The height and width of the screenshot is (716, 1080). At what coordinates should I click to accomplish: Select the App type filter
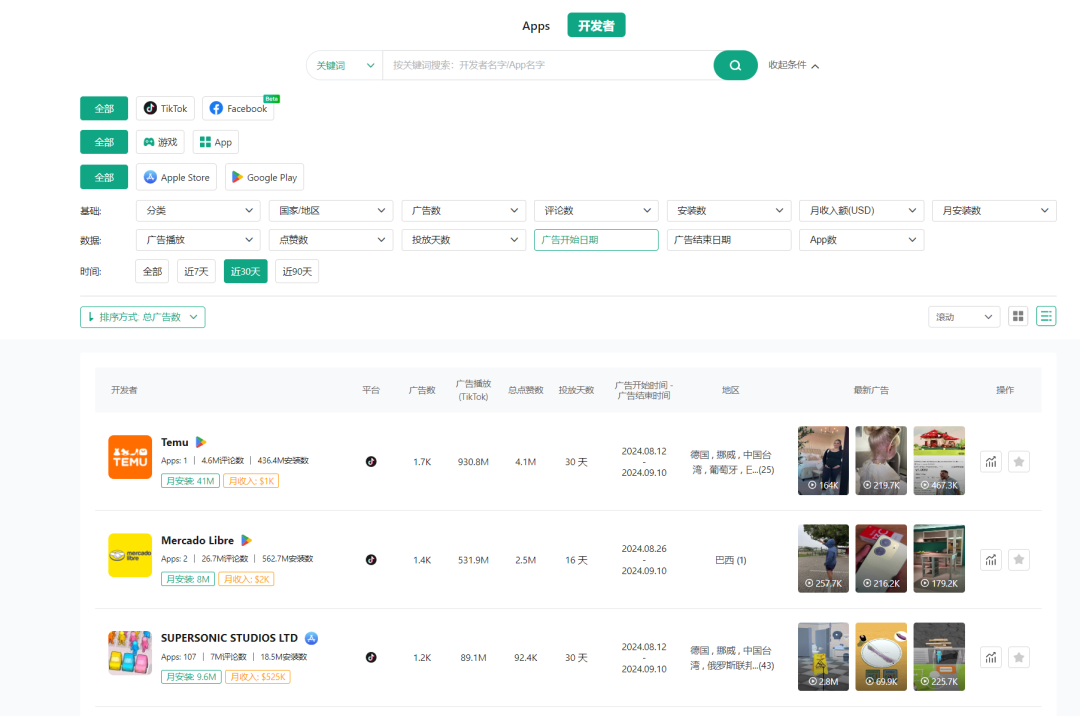tap(216, 142)
